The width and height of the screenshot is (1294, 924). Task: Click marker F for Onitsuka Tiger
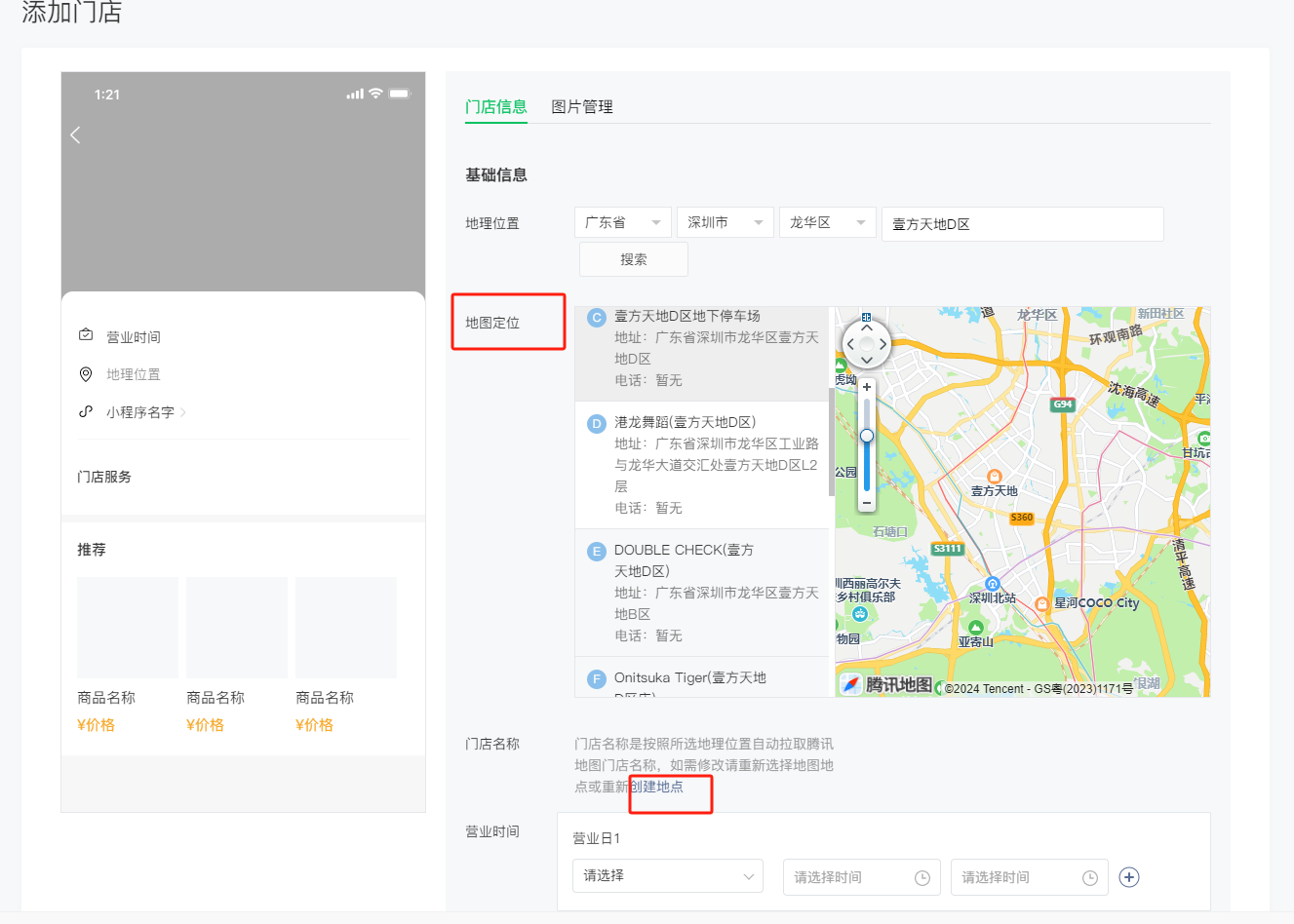[596, 679]
